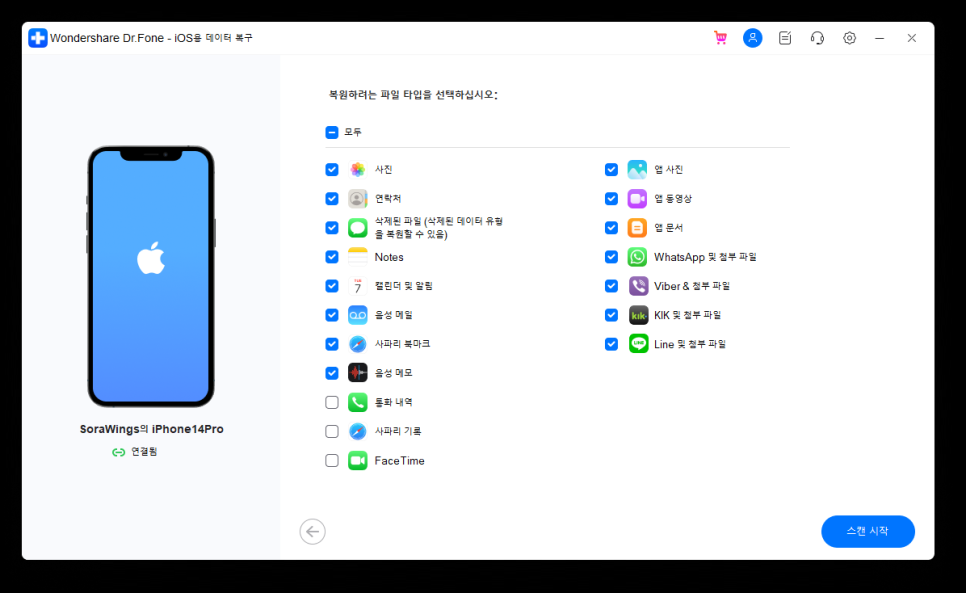Click the App Photos picture icon
Image resolution: width=966 pixels, height=593 pixels.
637,169
